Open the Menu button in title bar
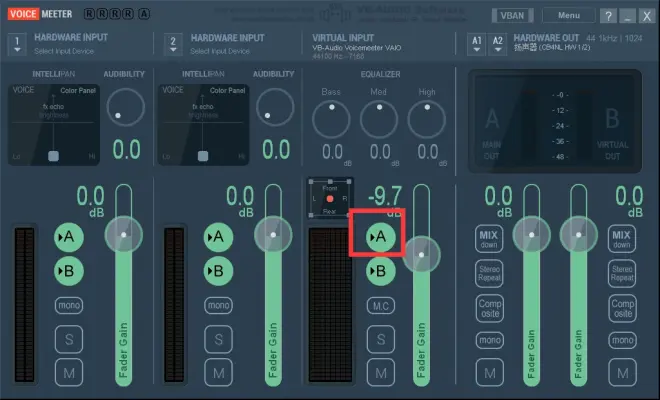 (x=569, y=16)
